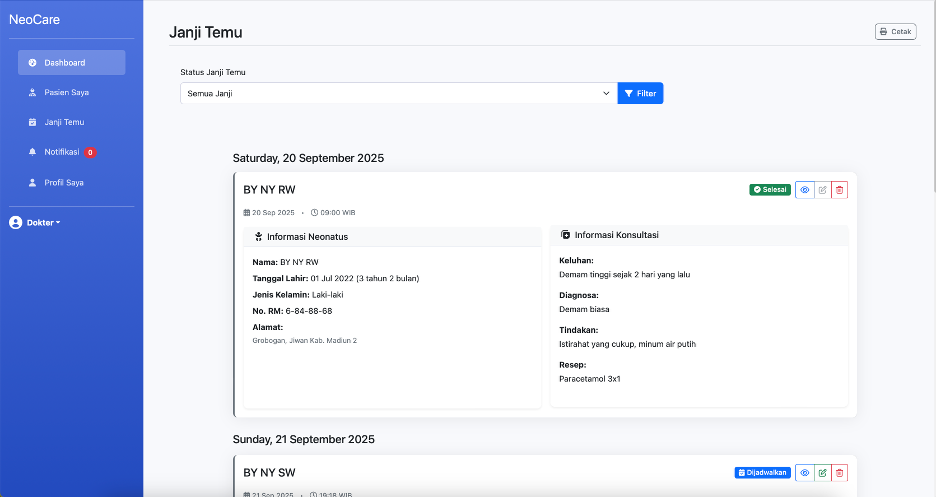936x498 pixels.
Task: Go to Dashboard in sidebar
Action: [x=71, y=62]
